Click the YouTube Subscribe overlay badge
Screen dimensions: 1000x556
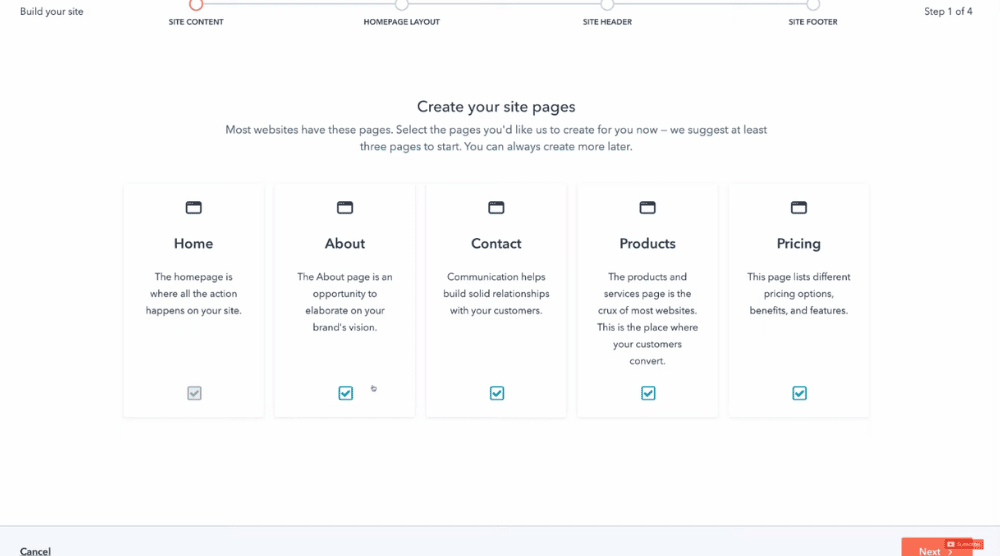tap(964, 544)
